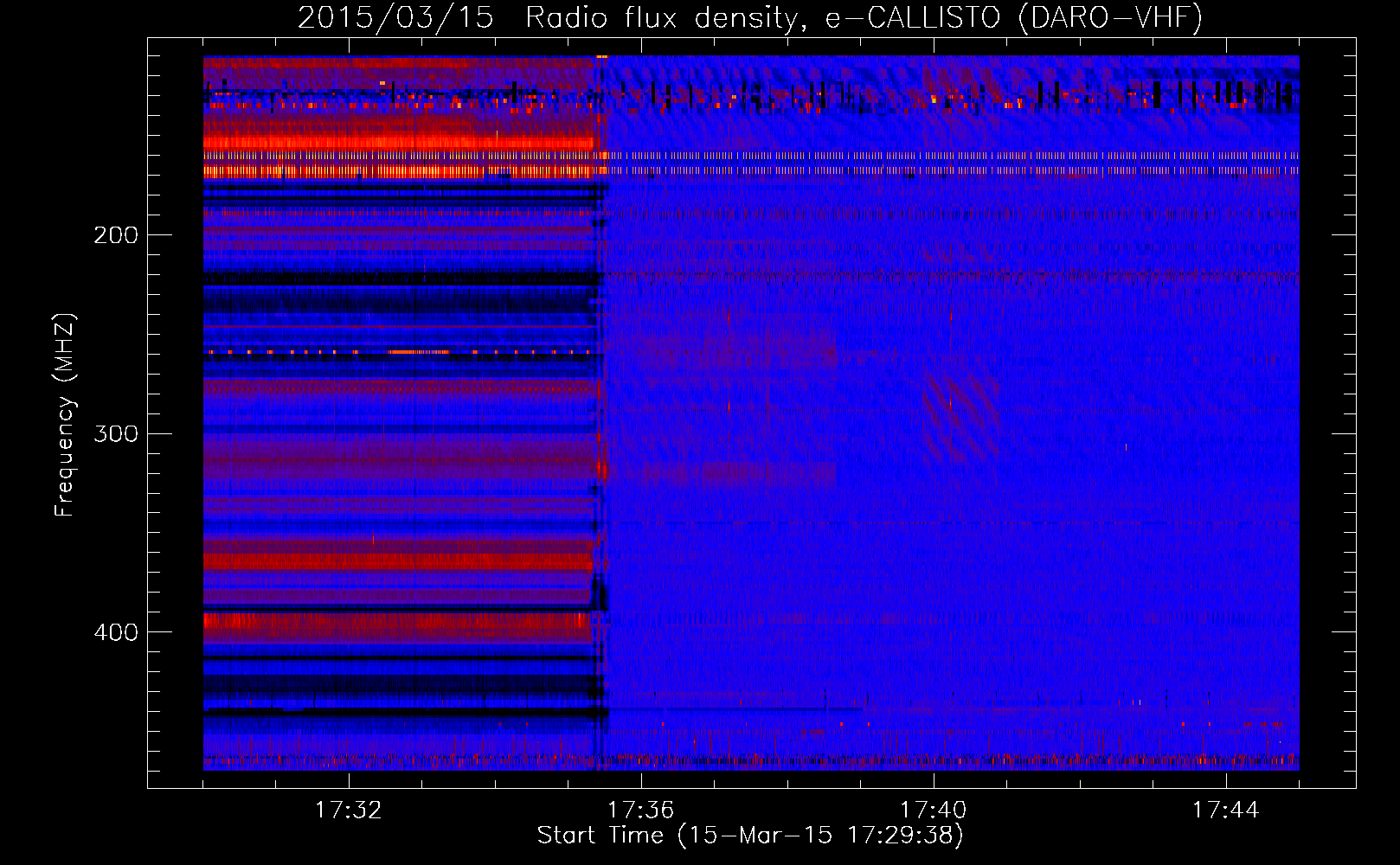The height and width of the screenshot is (865, 1400).
Task: Select the 200 frequency tick label
Action: (x=116, y=235)
